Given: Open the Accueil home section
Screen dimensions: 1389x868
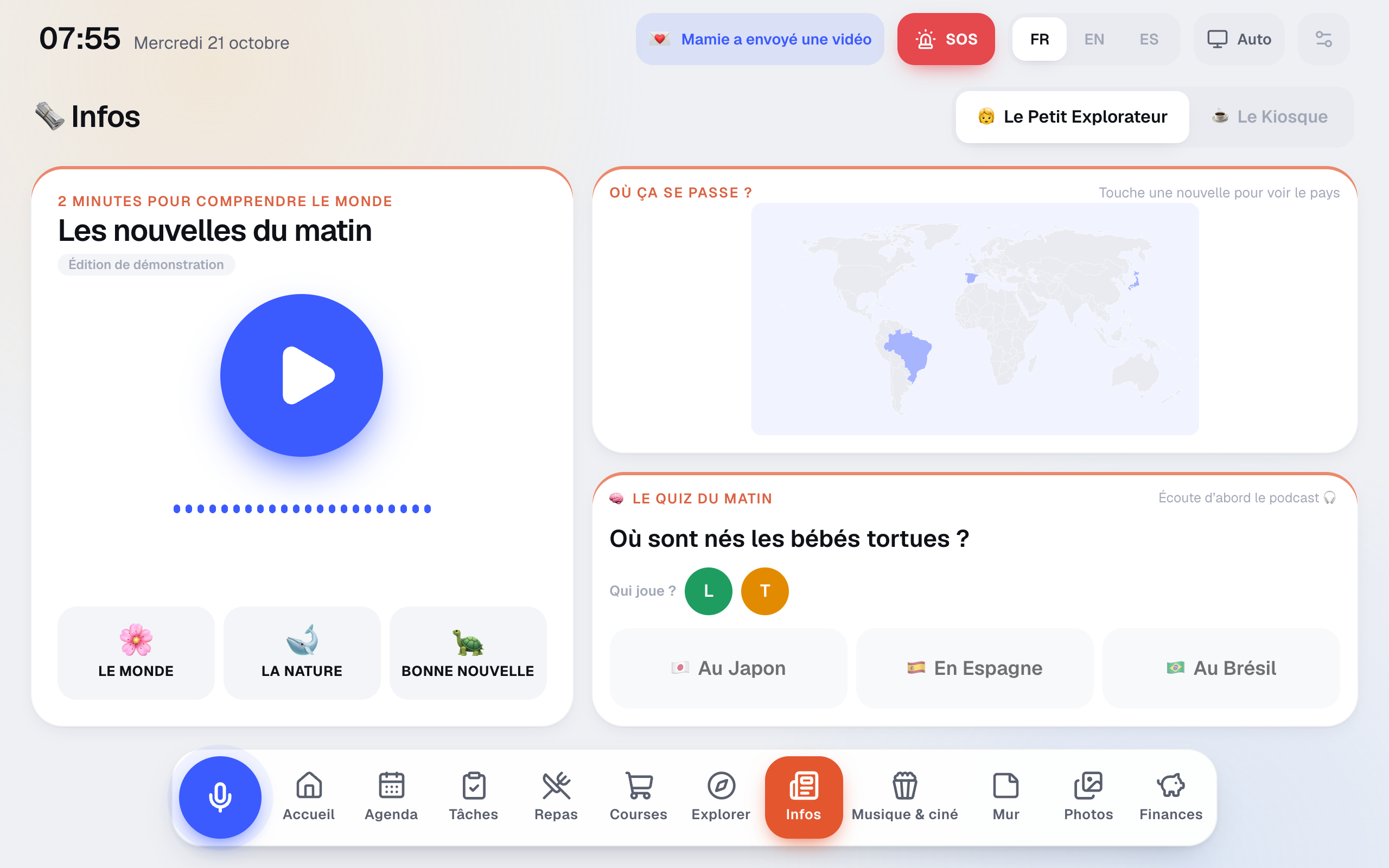Looking at the screenshot, I should point(309,797).
